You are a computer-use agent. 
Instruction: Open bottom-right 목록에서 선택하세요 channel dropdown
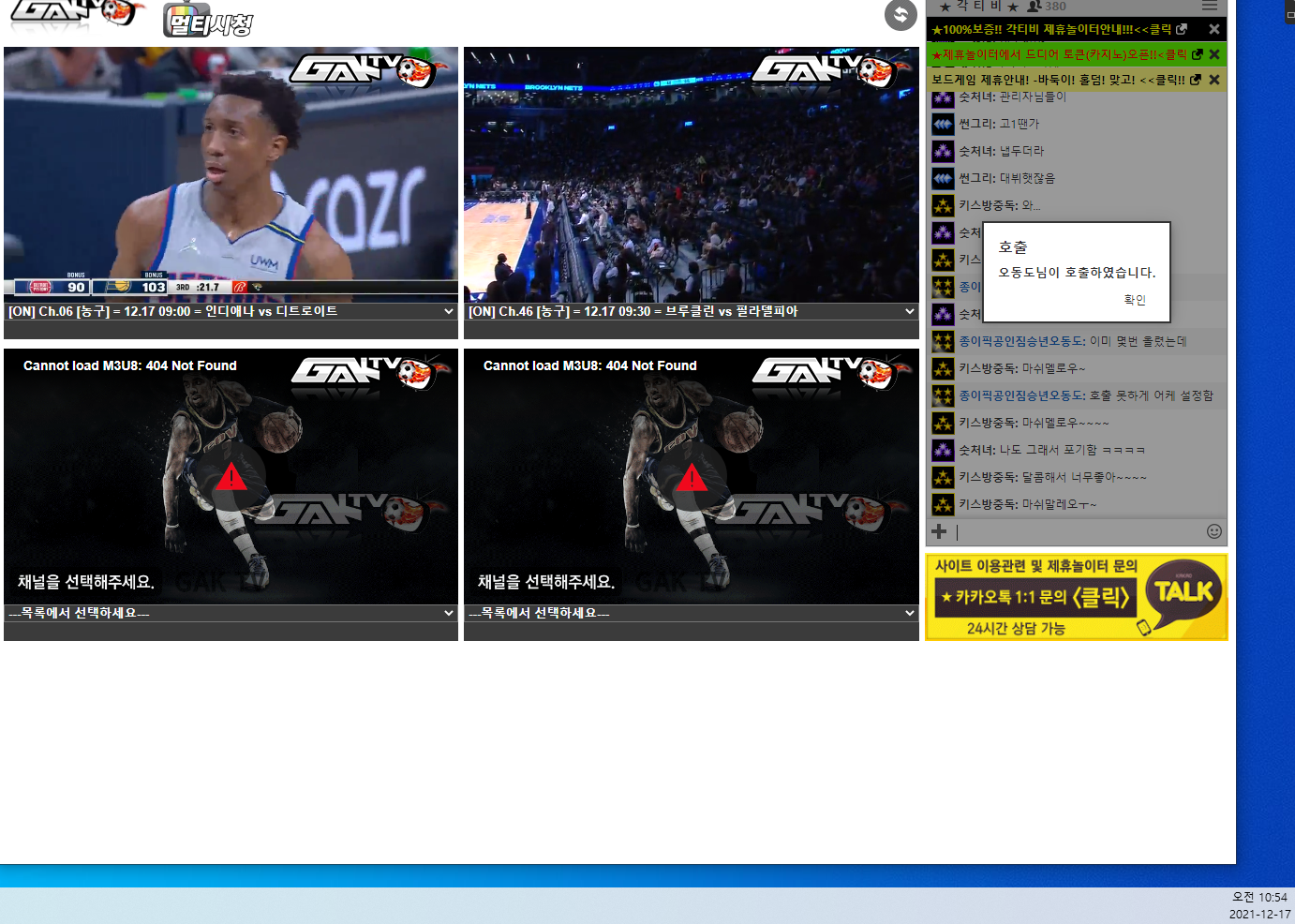tap(692, 613)
